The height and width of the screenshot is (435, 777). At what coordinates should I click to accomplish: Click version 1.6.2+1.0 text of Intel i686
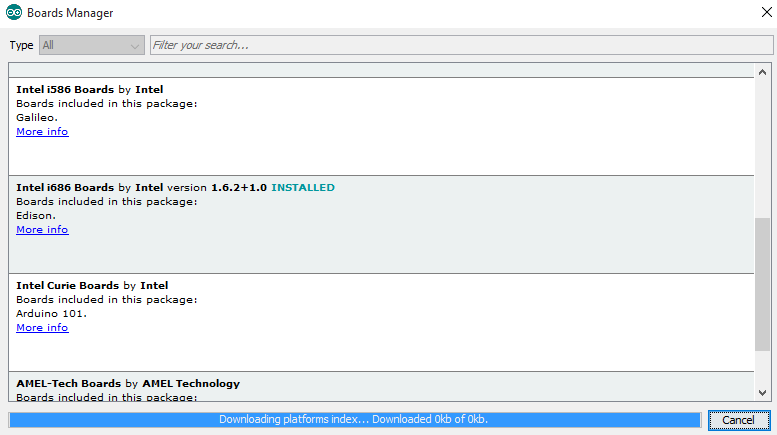point(217,188)
